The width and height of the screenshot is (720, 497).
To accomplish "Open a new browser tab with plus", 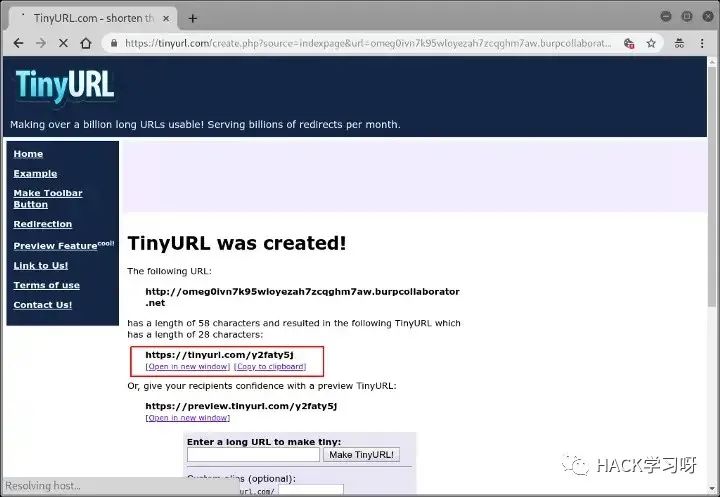I will click(x=193, y=17).
